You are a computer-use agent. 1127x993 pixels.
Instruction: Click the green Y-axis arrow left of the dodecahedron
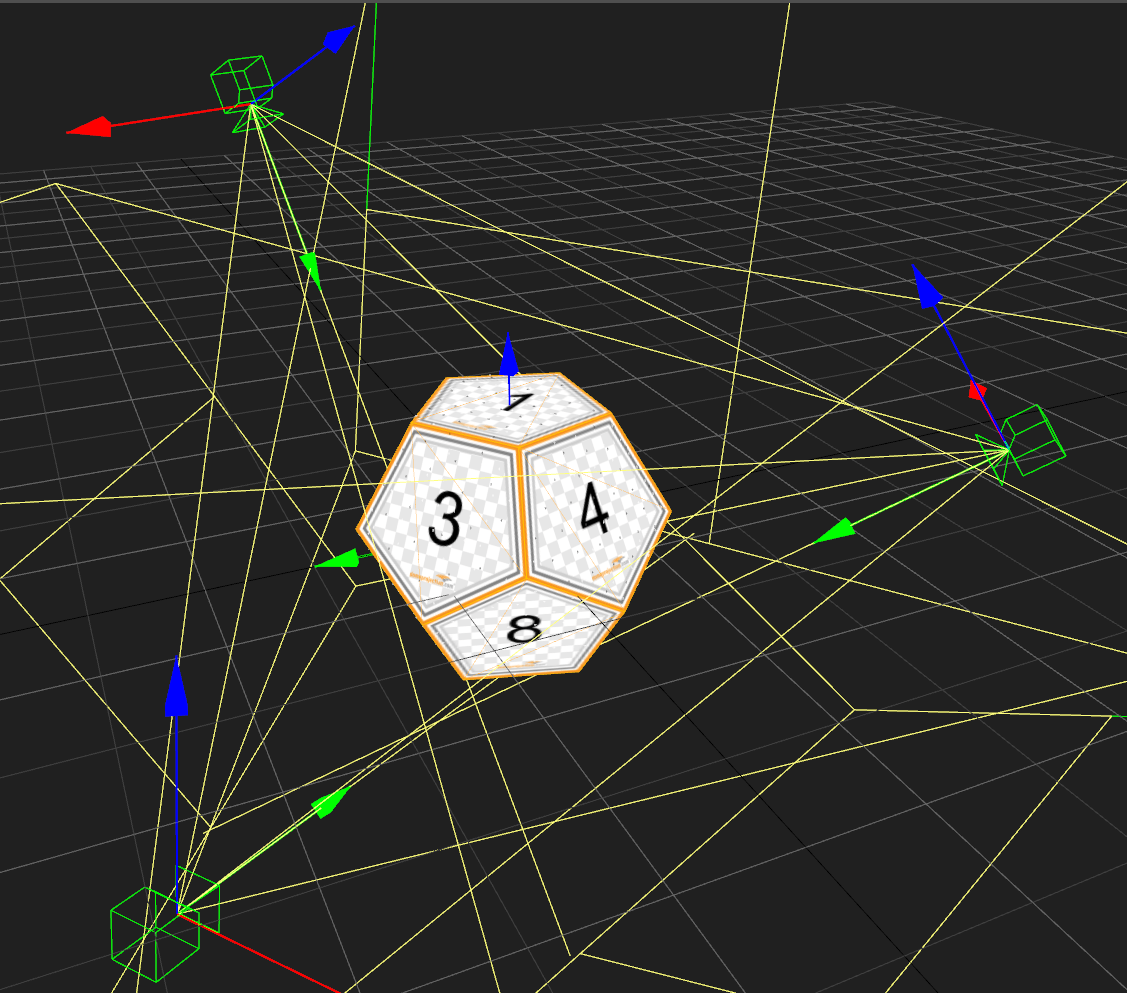(x=337, y=560)
